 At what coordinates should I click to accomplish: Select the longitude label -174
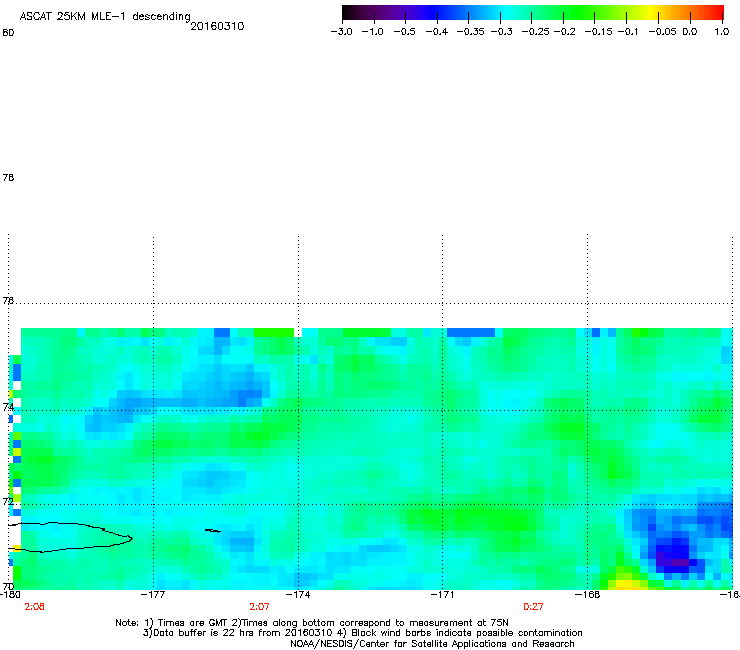click(x=298, y=595)
